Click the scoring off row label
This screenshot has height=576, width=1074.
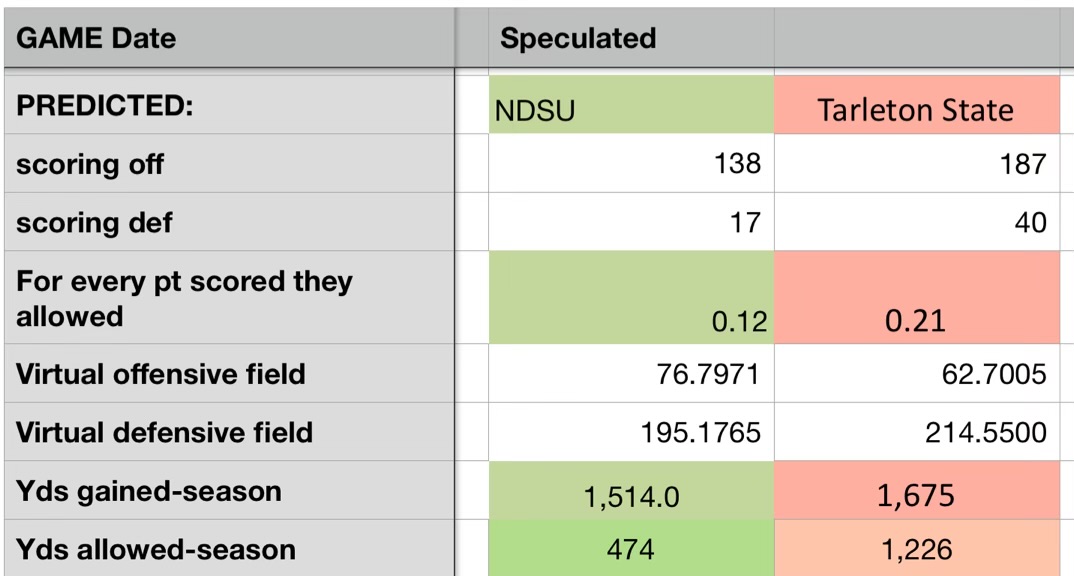click(x=230, y=164)
